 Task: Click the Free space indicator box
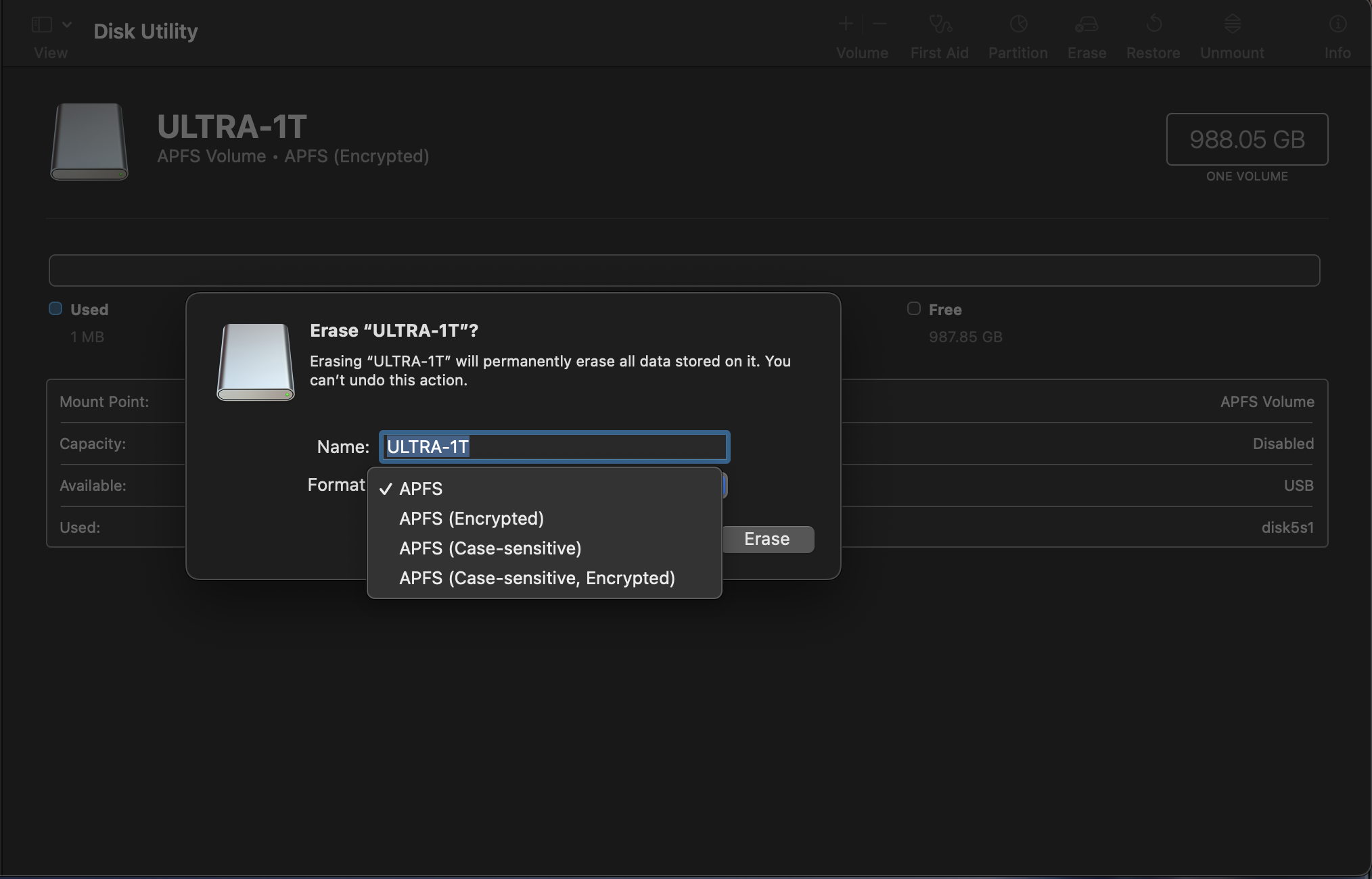[x=913, y=309]
